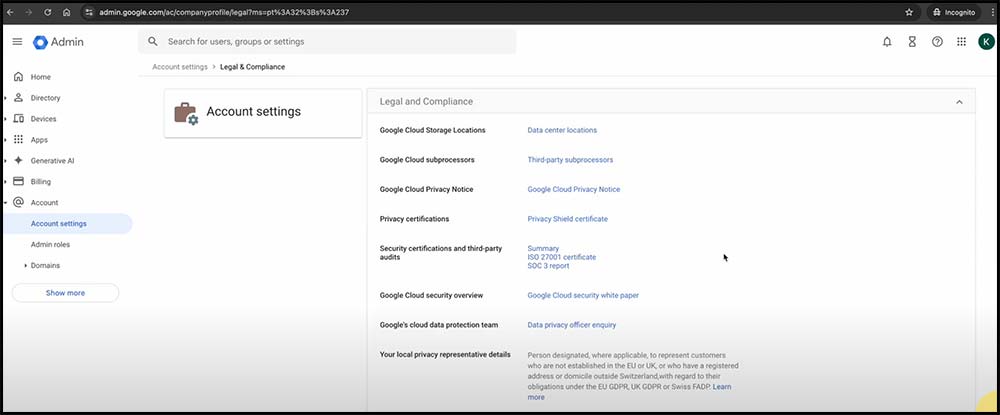
Task: Reload the page
Action: click(48, 12)
